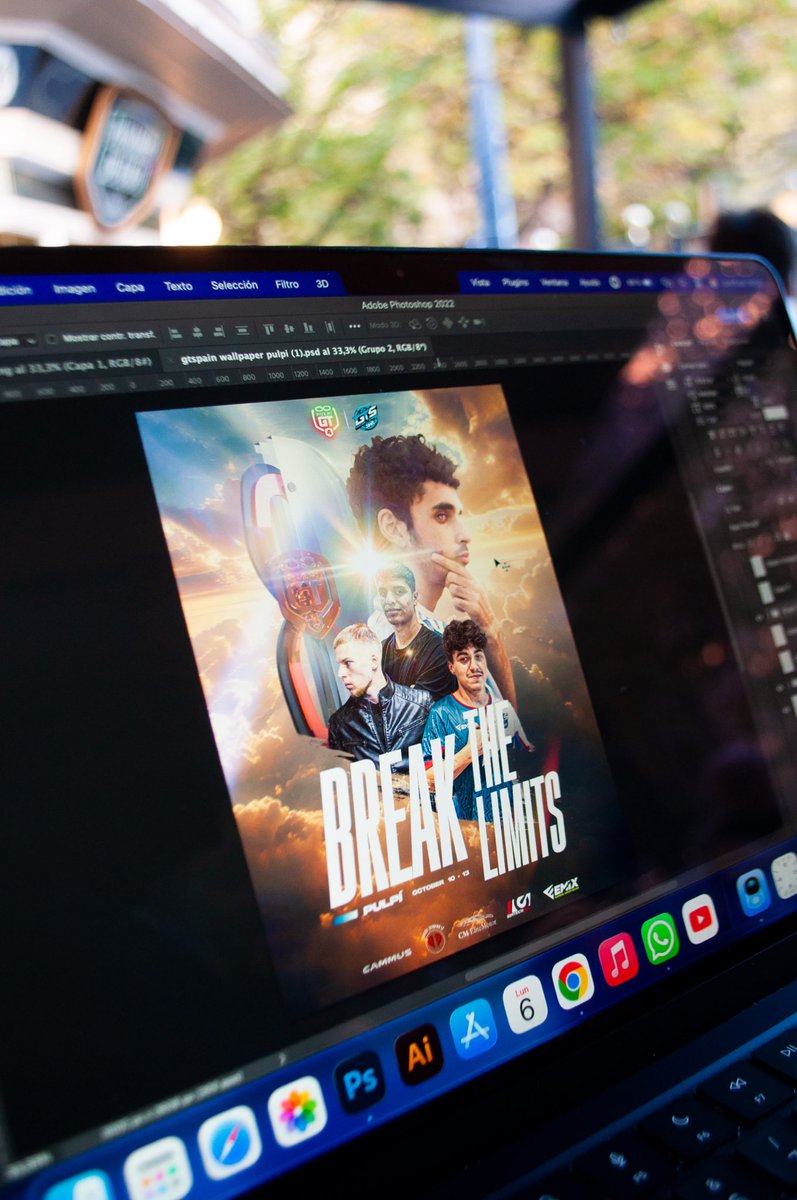Open Photos from the Dock
This screenshot has width=797, height=1200.
[297, 1111]
